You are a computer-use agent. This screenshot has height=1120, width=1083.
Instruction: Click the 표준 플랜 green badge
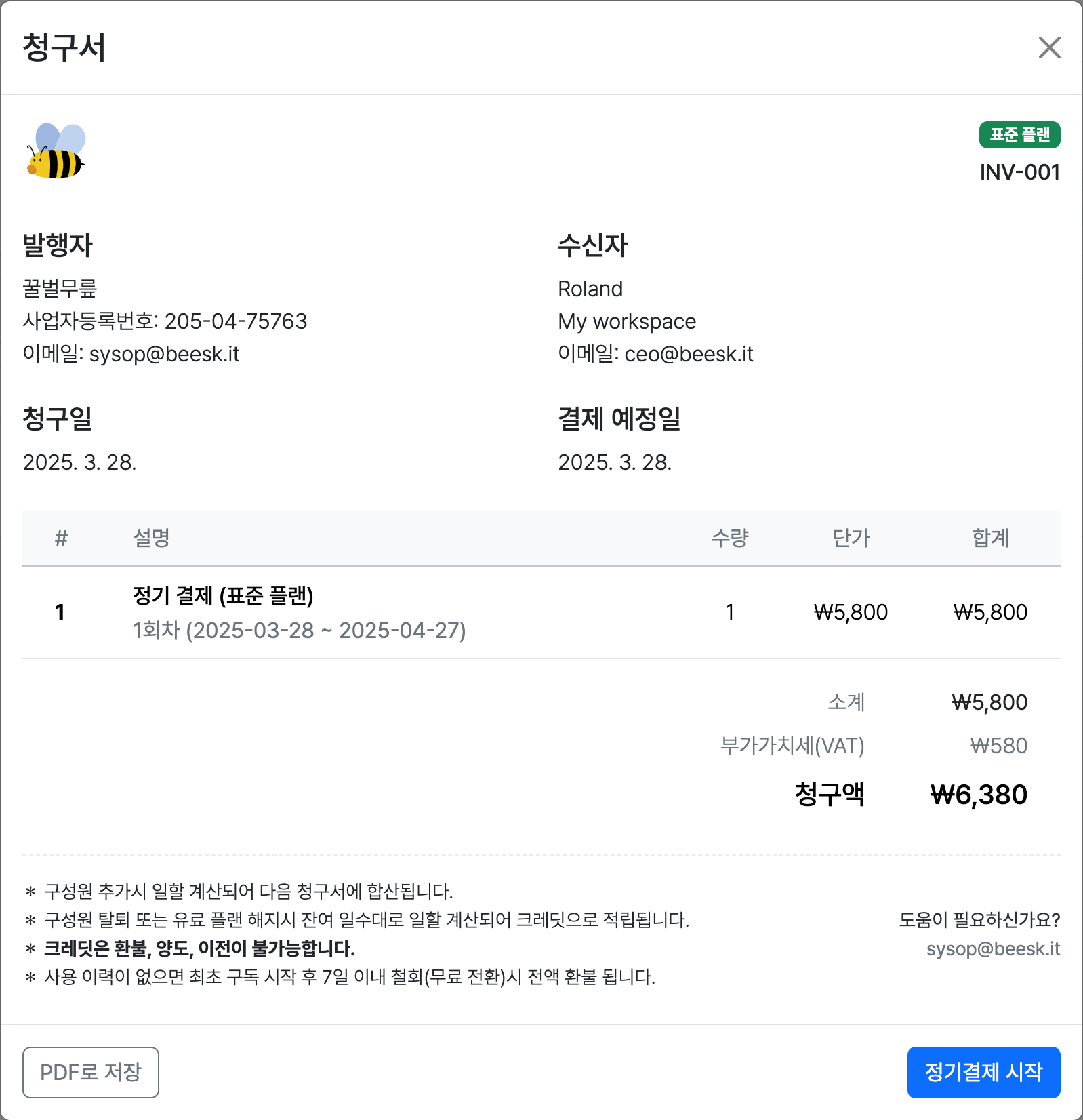[x=1019, y=135]
